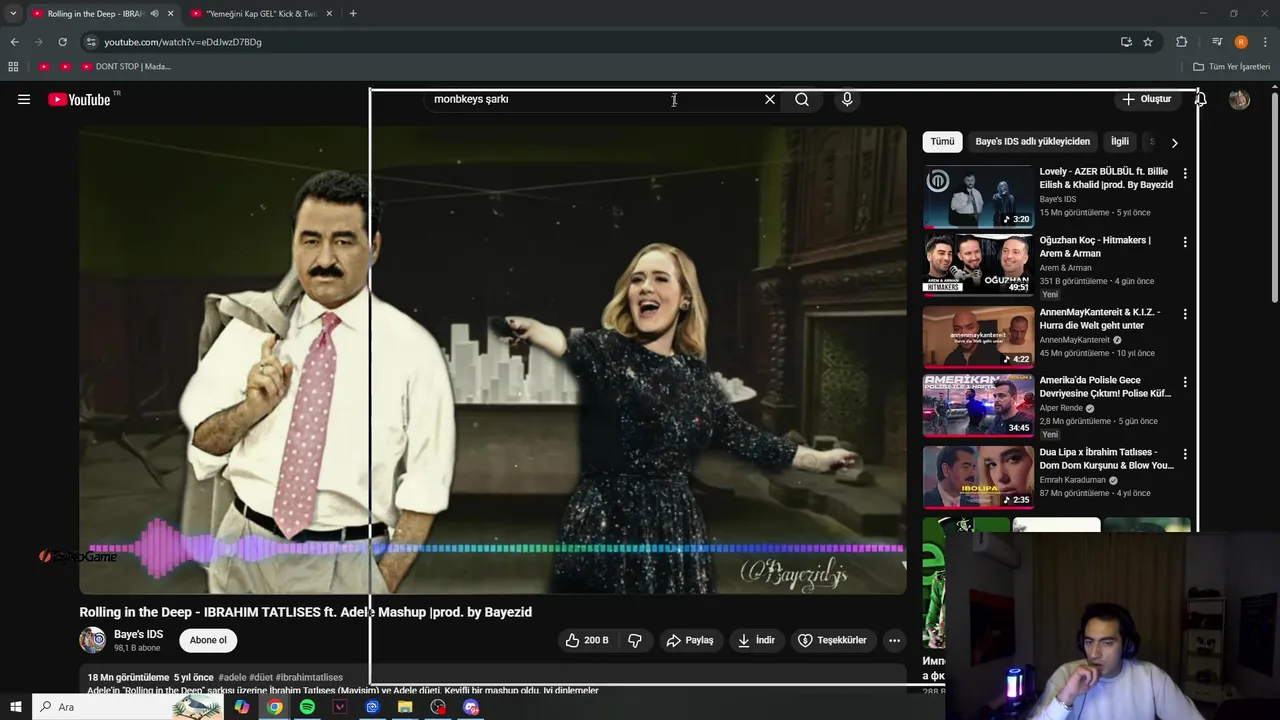Viewport: 1280px width, 720px height.
Task: Clear the search box with the X
Action: [770, 99]
